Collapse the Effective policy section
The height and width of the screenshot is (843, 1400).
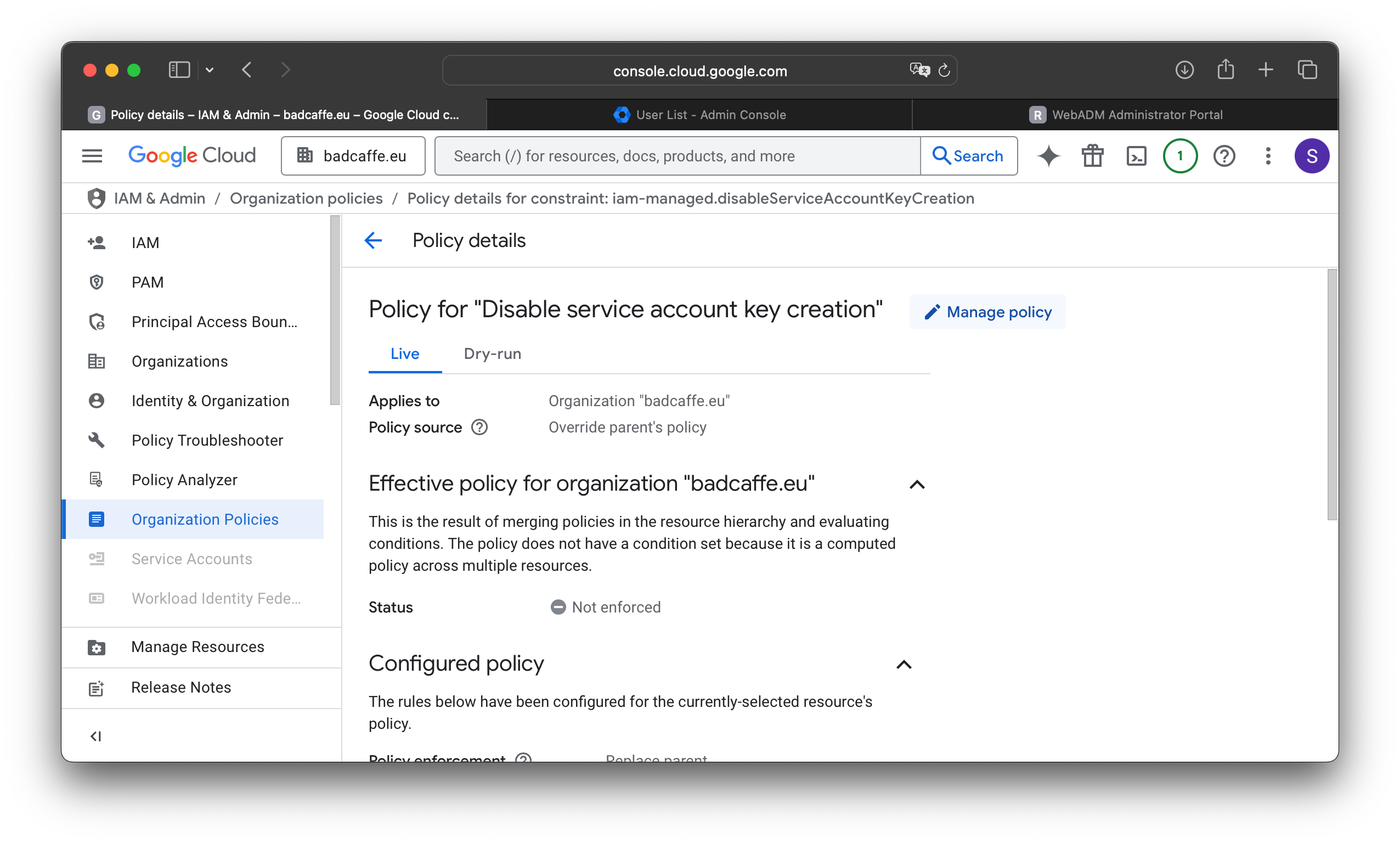point(917,485)
